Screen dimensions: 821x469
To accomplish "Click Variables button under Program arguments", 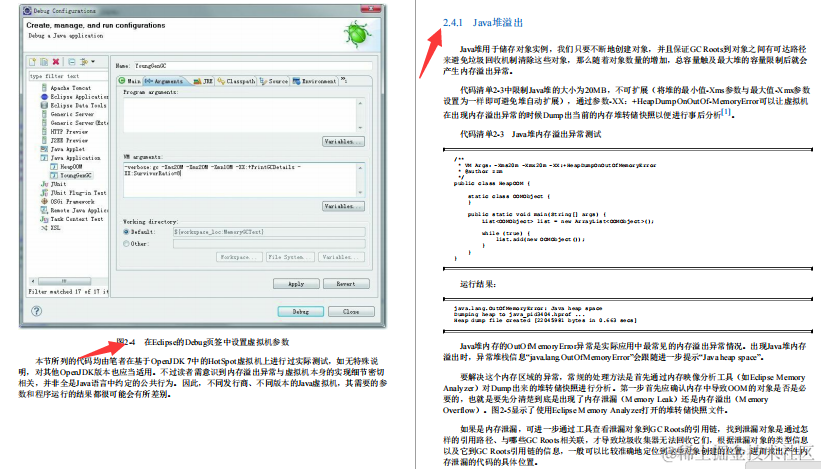I will click(343, 141).
